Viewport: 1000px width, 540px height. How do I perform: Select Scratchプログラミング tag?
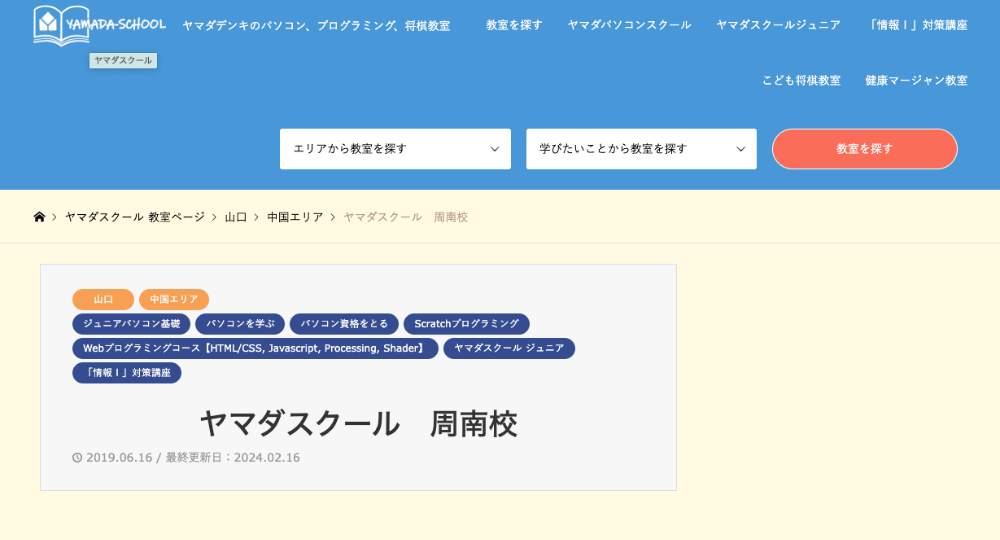[x=467, y=324]
